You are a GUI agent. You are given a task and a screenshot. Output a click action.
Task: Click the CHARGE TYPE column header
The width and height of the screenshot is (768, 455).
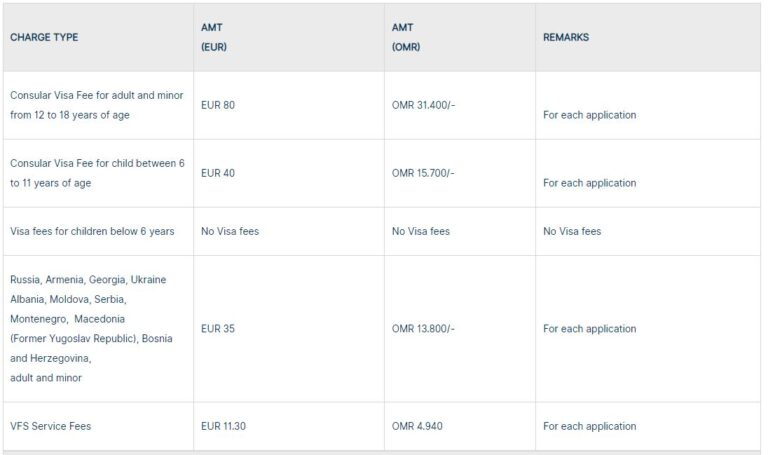coord(44,37)
